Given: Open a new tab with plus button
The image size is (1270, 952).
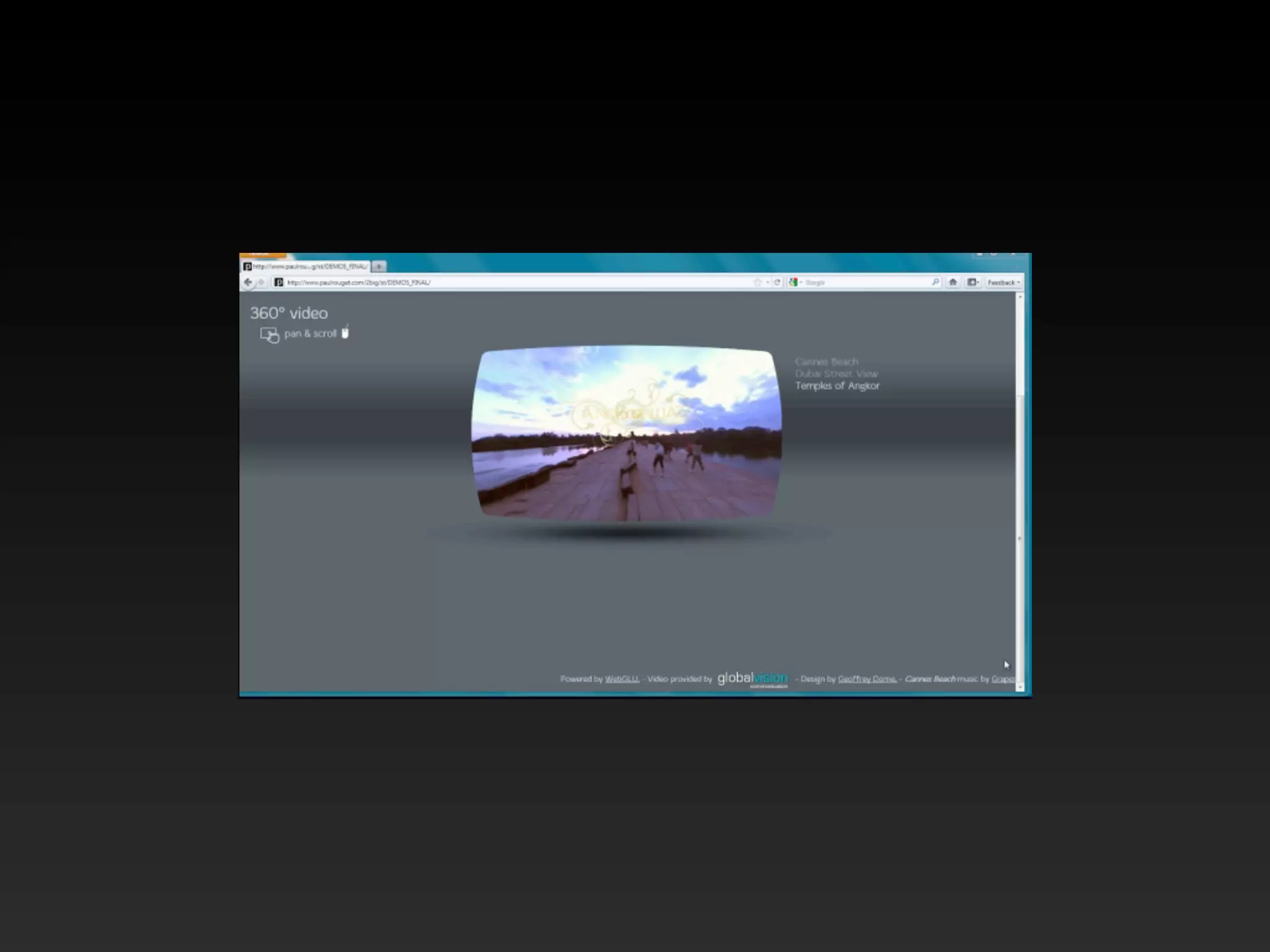Looking at the screenshot, I should [x=379, y=267].
